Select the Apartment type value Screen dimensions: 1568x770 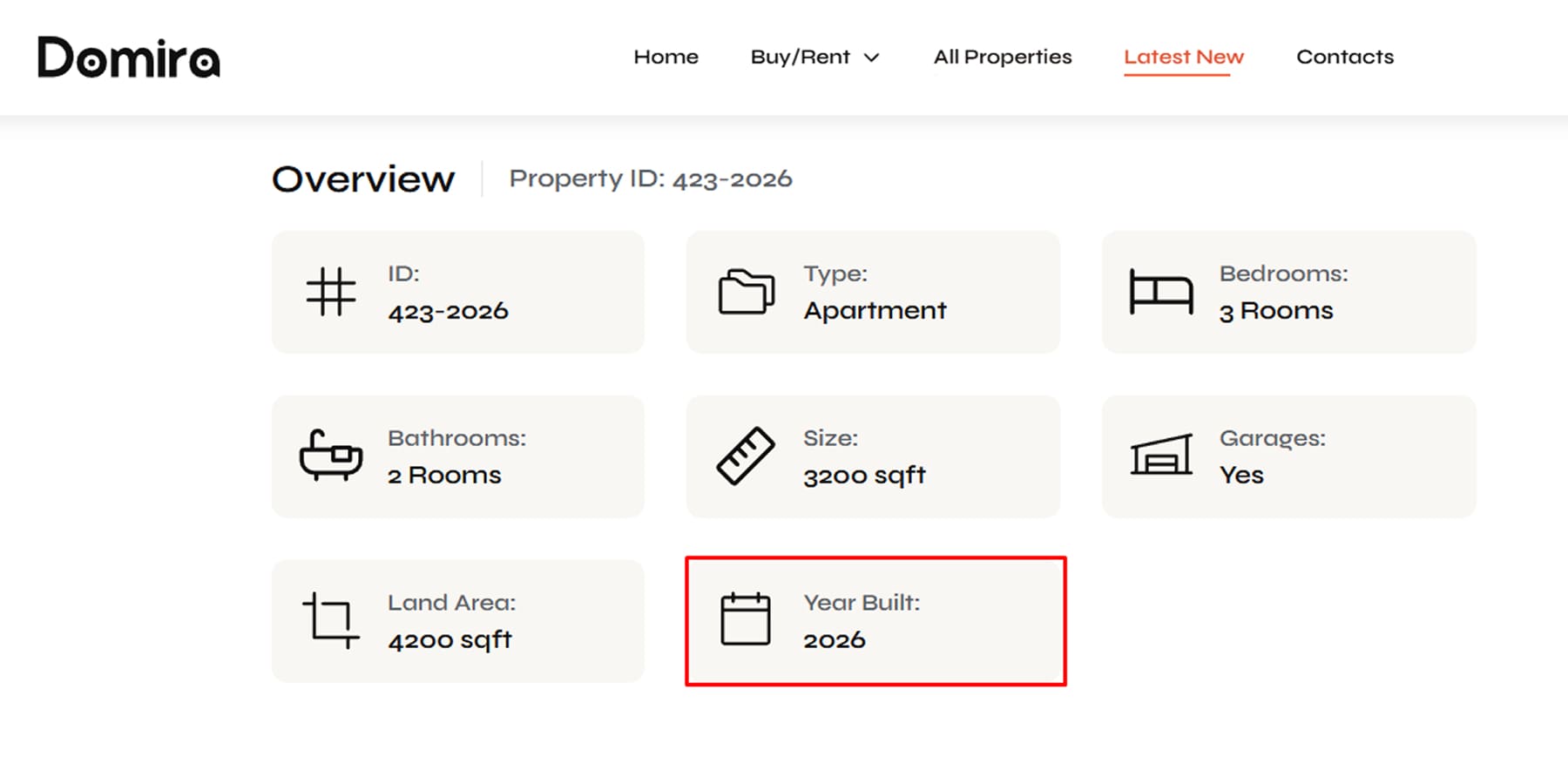pos(875,311)
